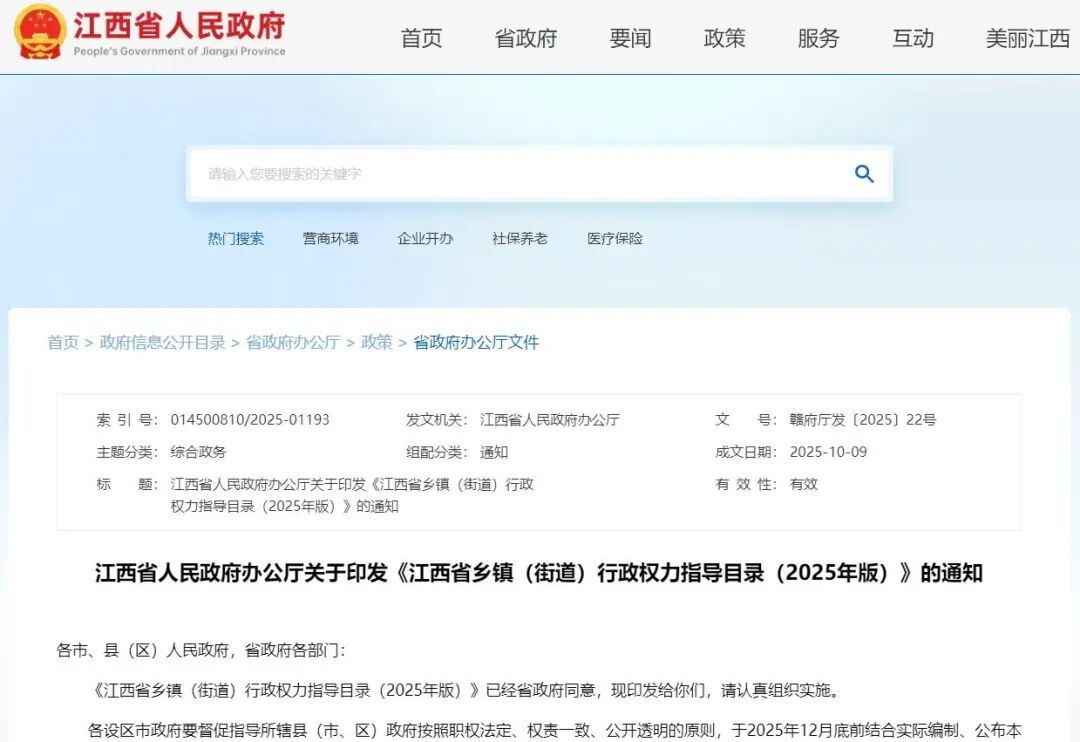This screenshot has width=1080, height=742.
Task: Open the 营商环境 hot search link
Action: tap(330, 238)
